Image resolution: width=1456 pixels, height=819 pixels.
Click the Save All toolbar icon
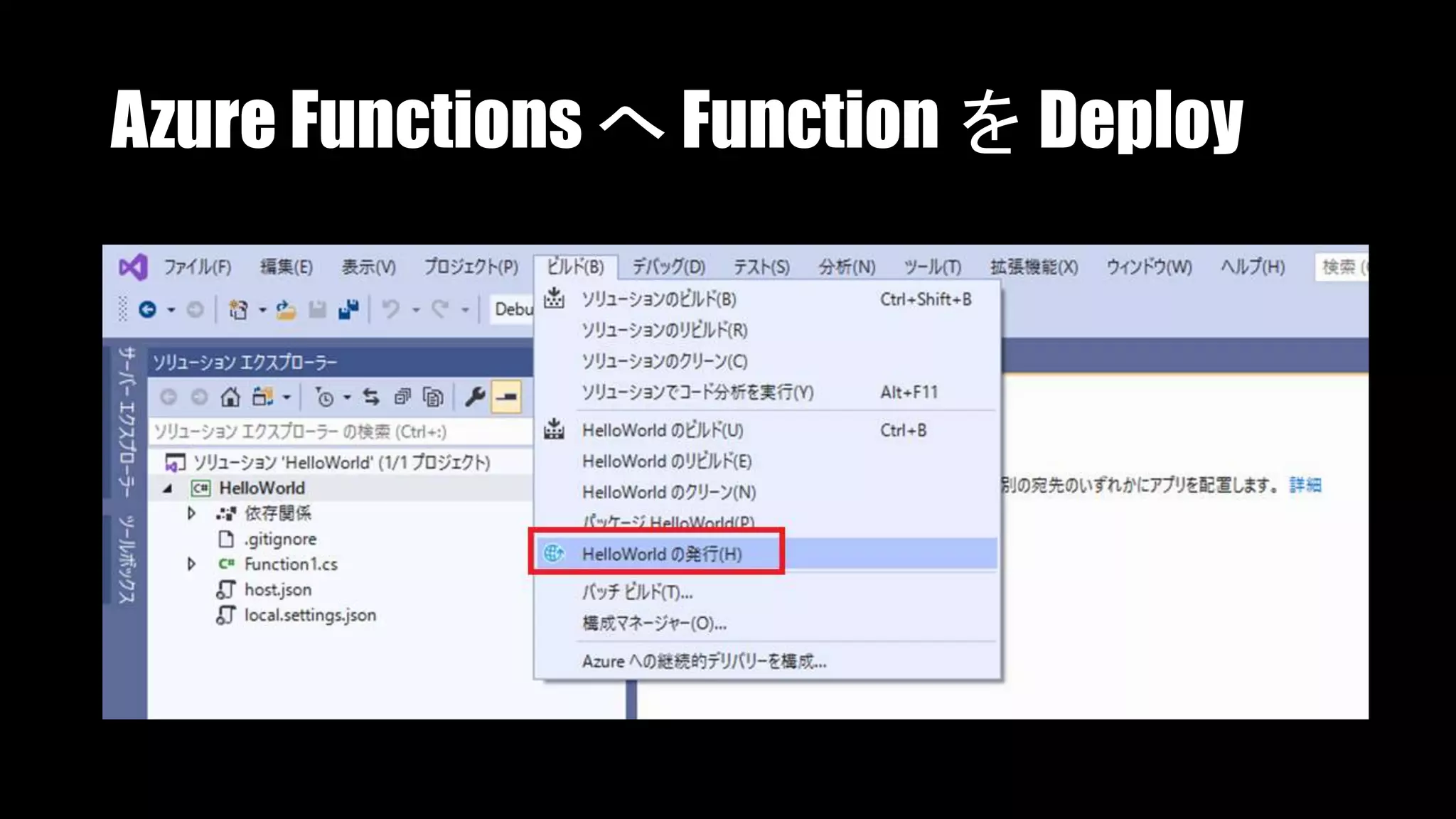(x=348, y=309)
